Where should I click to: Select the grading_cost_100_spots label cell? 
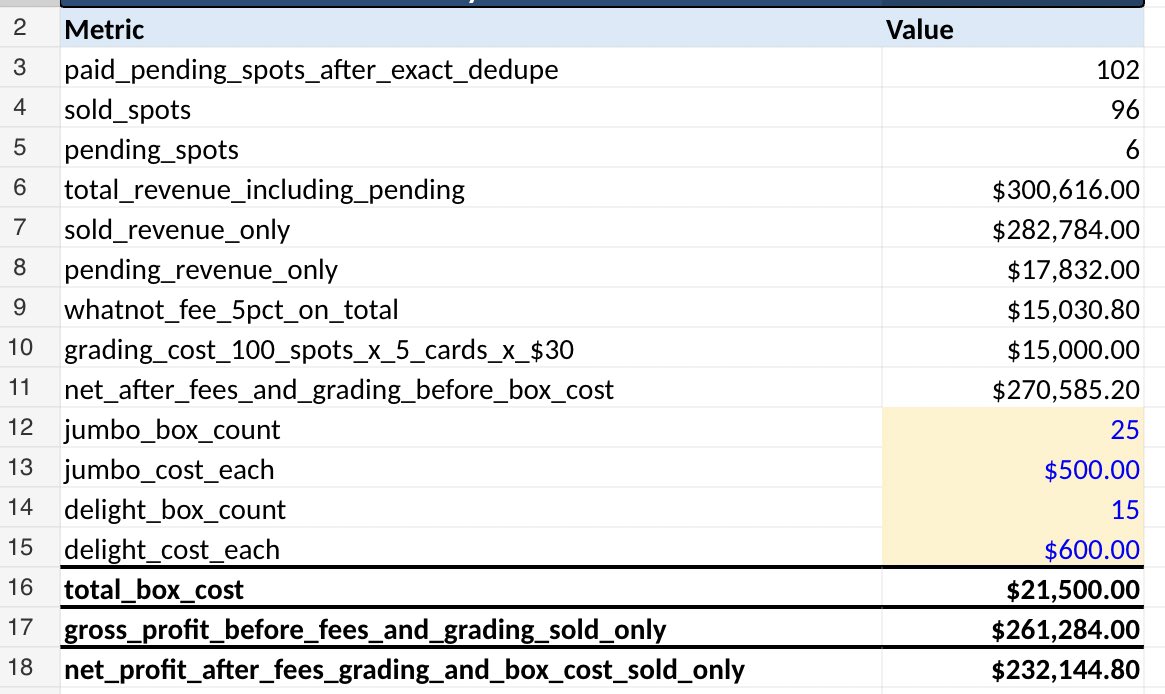click(x=471, y=348)
